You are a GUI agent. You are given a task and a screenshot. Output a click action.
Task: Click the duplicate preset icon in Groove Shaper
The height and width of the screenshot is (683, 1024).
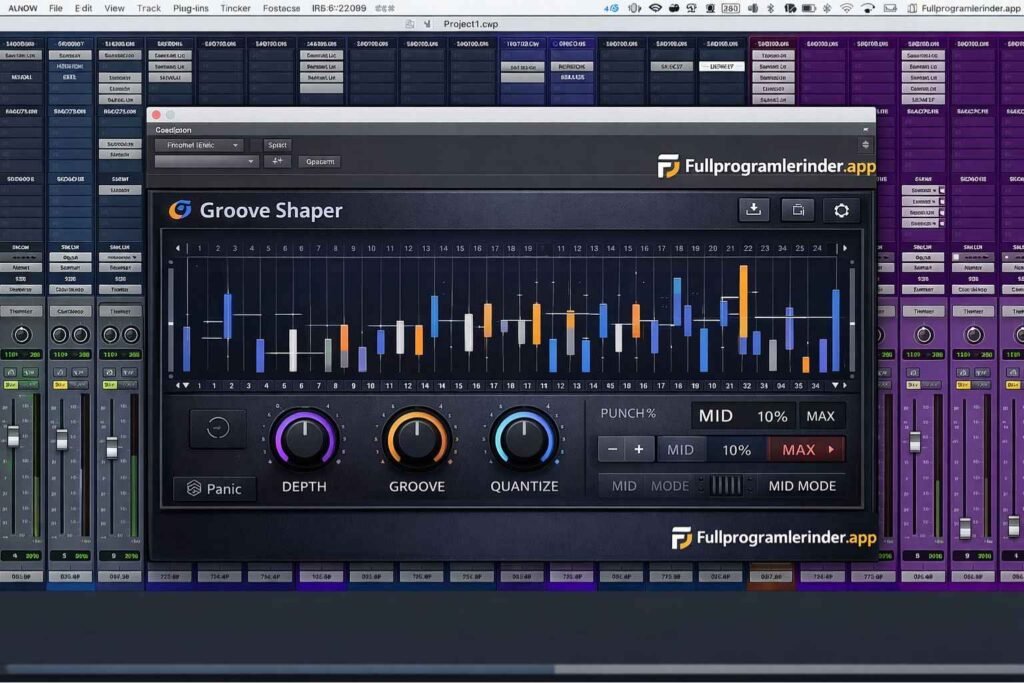[796, 210]
